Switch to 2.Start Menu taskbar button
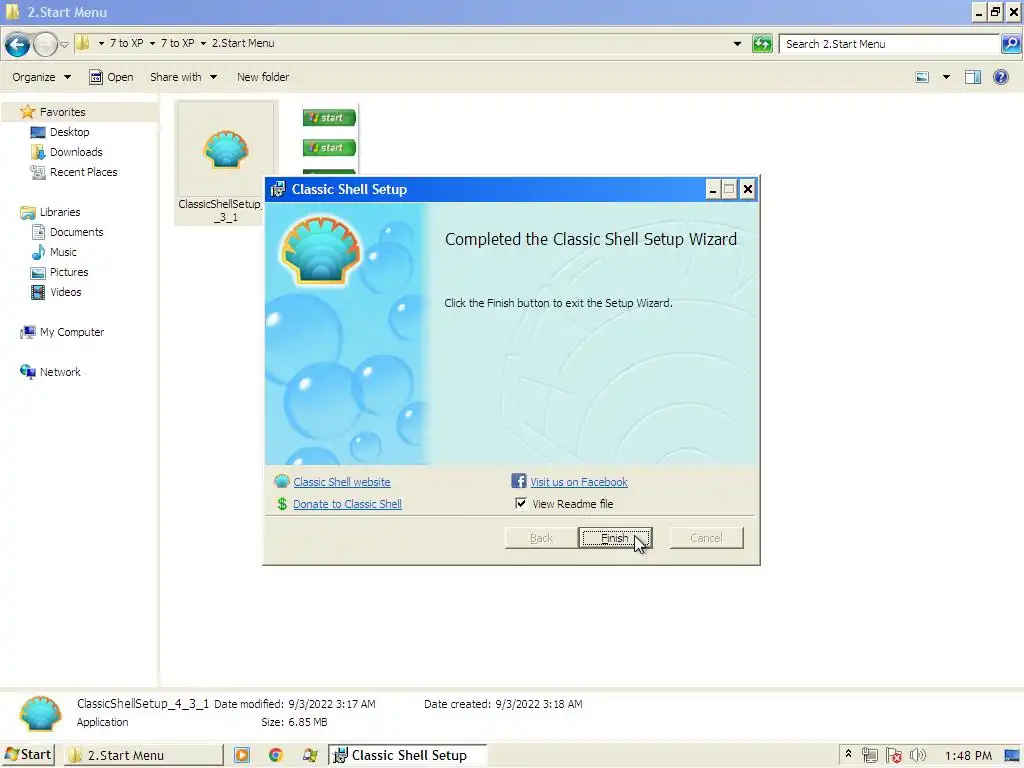 point(144,756)
